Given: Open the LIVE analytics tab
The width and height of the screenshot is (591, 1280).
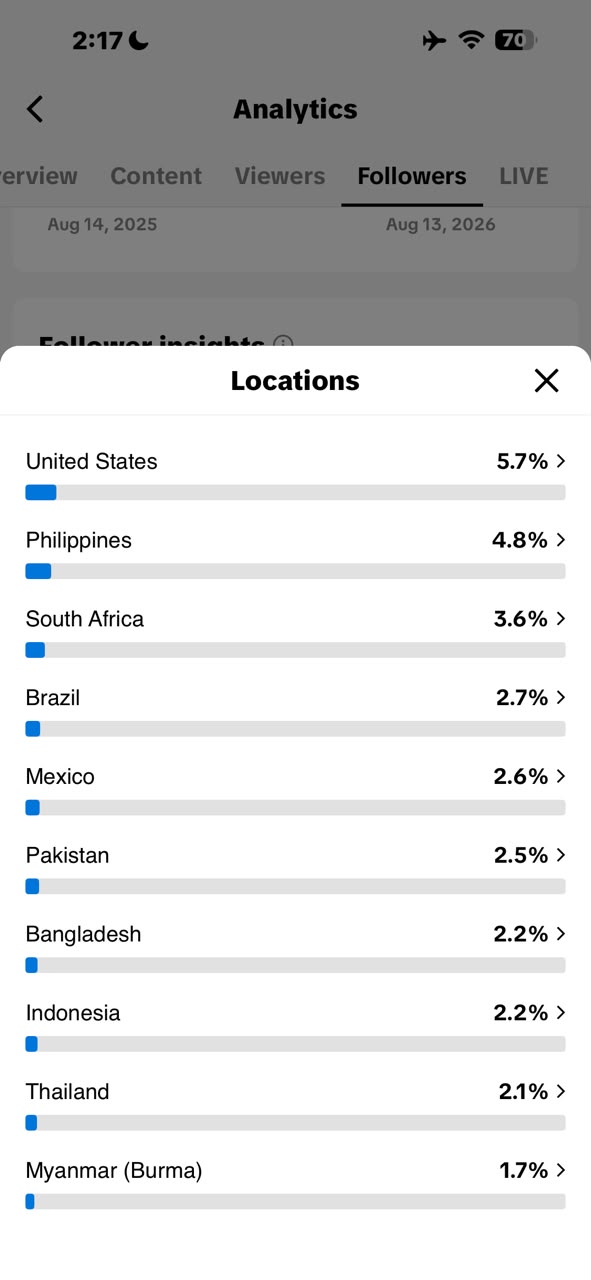Looking at the screenshot, I should (x=524, y=176).
